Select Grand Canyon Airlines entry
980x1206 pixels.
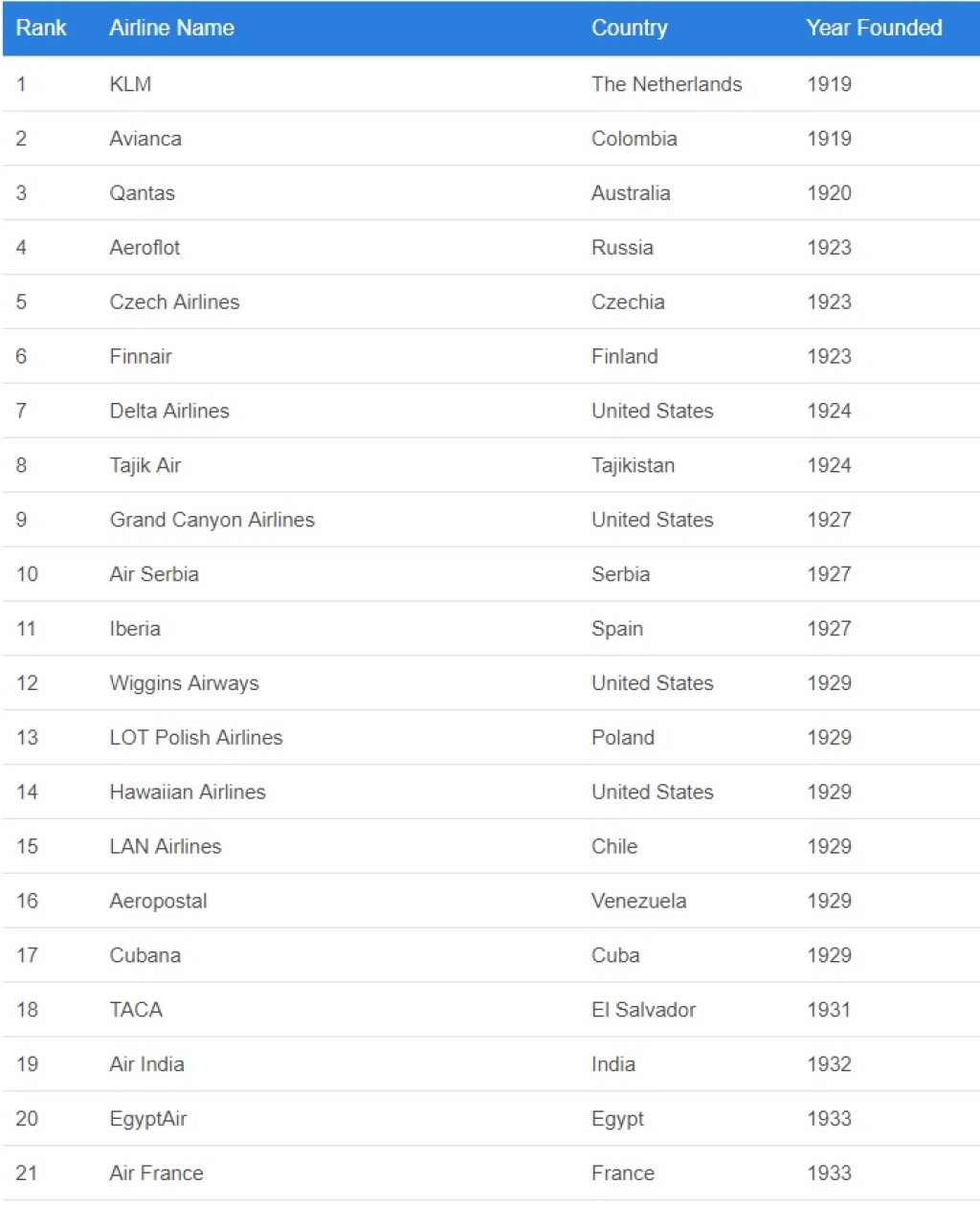coord(212,520)
